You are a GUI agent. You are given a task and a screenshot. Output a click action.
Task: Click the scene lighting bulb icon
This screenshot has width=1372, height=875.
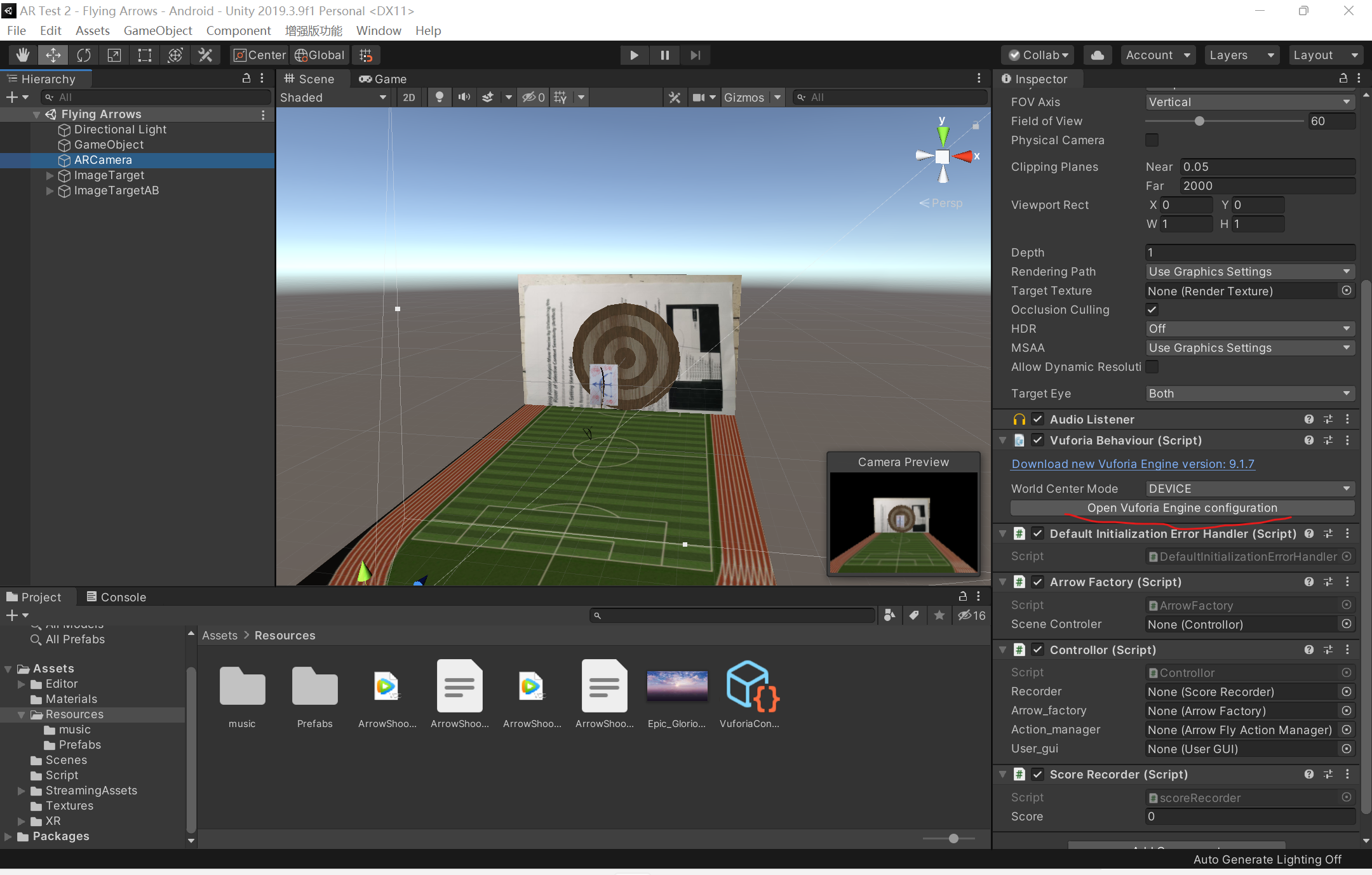439,97
